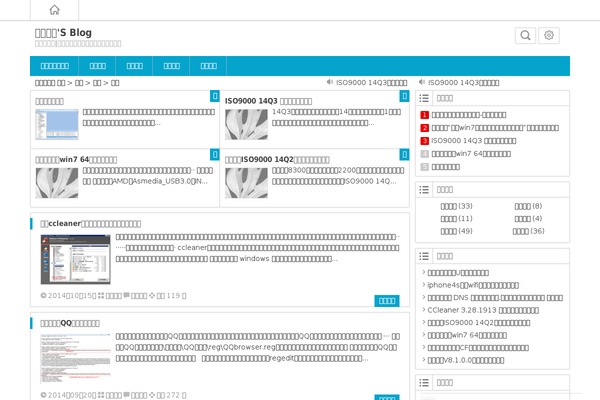Image resolution: width=600 pixels, height=400 pixels.
Task: Click the ISO9000 14Q3 ticker text above the cards
Action: click(x=372, y=83)
